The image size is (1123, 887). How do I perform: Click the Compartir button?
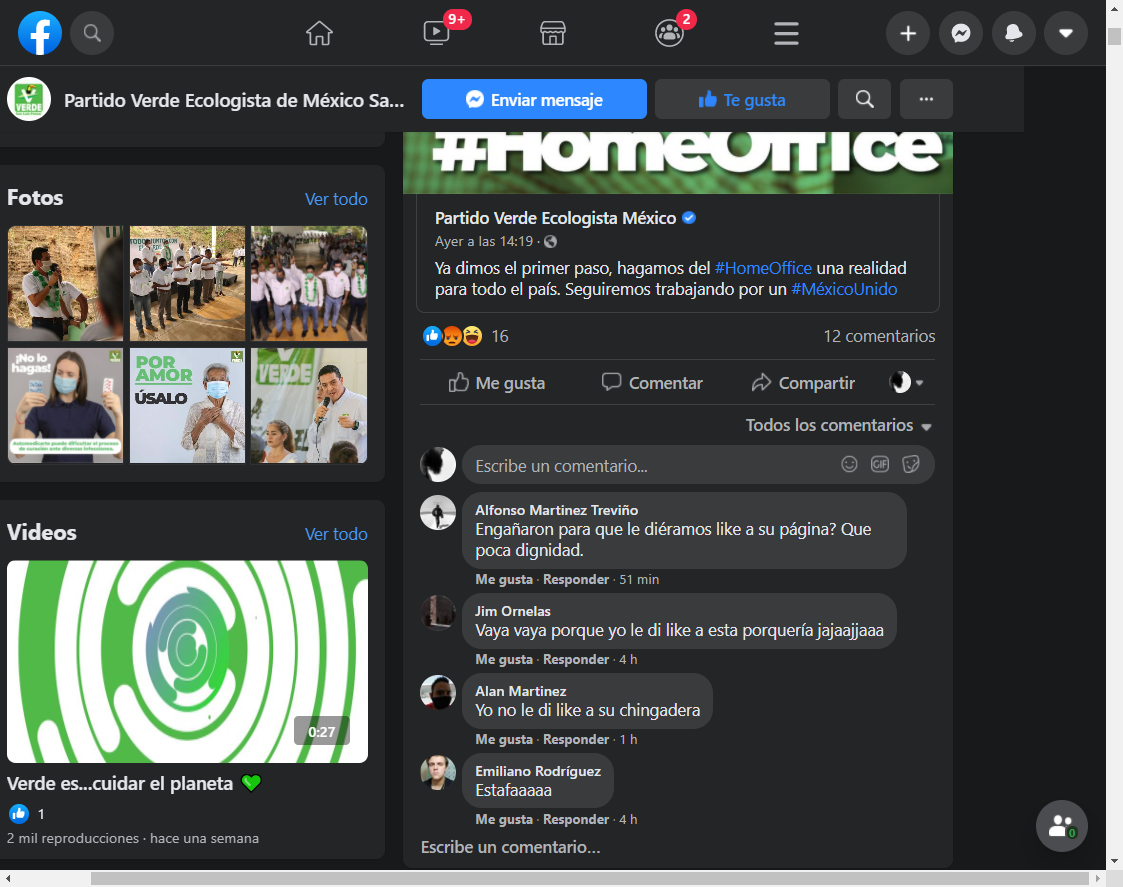[x=804, y=383]
